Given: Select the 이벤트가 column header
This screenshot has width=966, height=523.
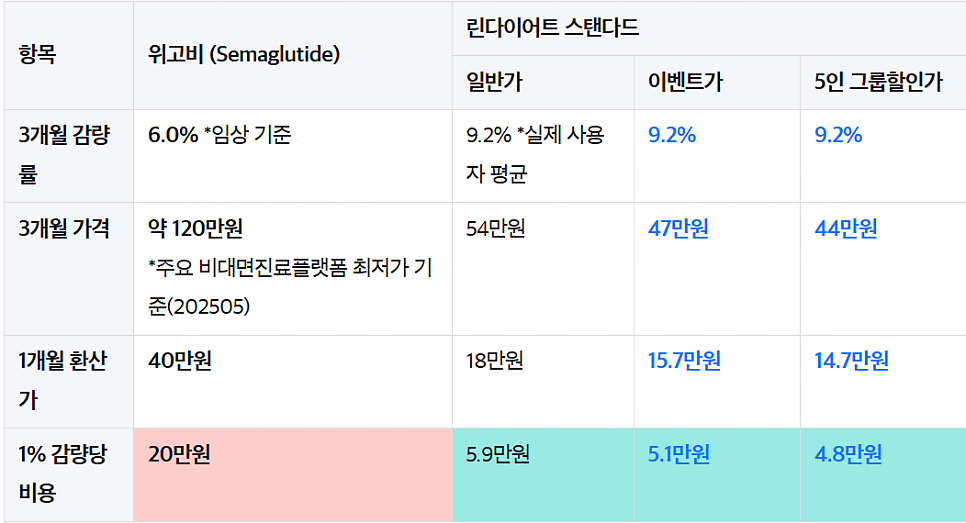Looking at the screenshot, I should (685, 82).
